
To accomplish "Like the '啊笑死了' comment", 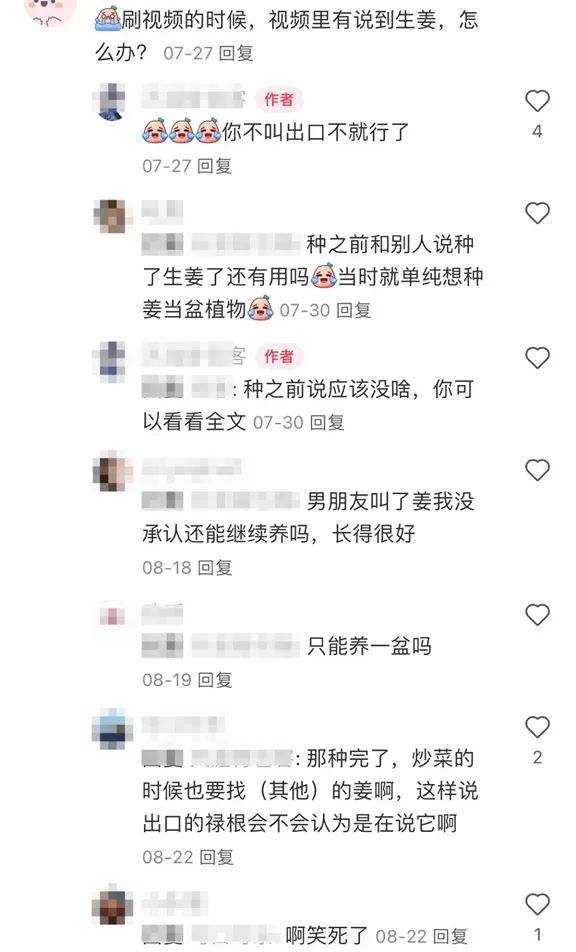I will (537, 904).
